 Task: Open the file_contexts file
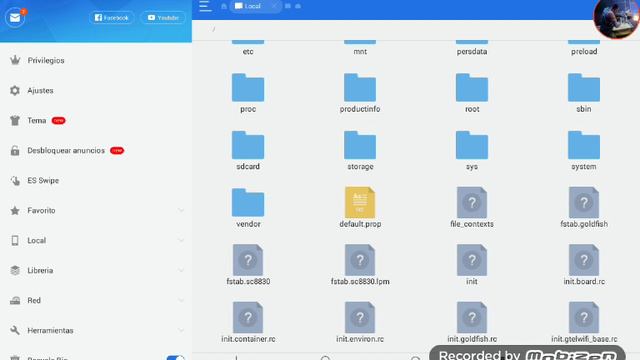(x=472, y=208)
